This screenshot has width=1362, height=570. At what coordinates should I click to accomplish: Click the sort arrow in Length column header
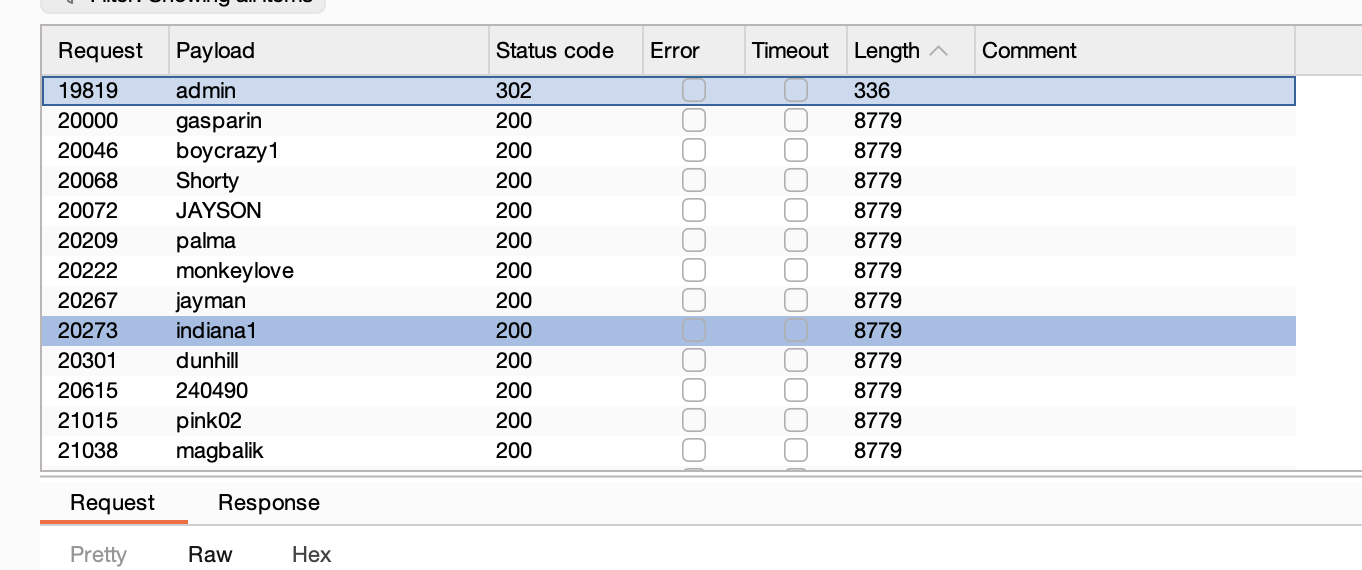click(938, 51)
